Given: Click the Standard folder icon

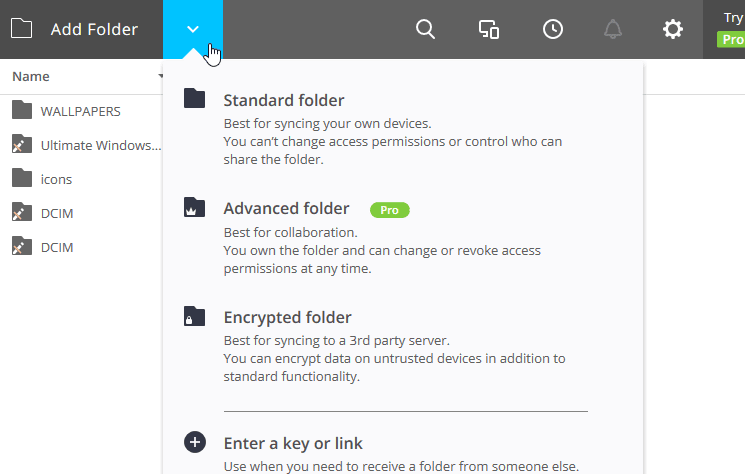Looking at the screenshot, I should tap(194, 98).
